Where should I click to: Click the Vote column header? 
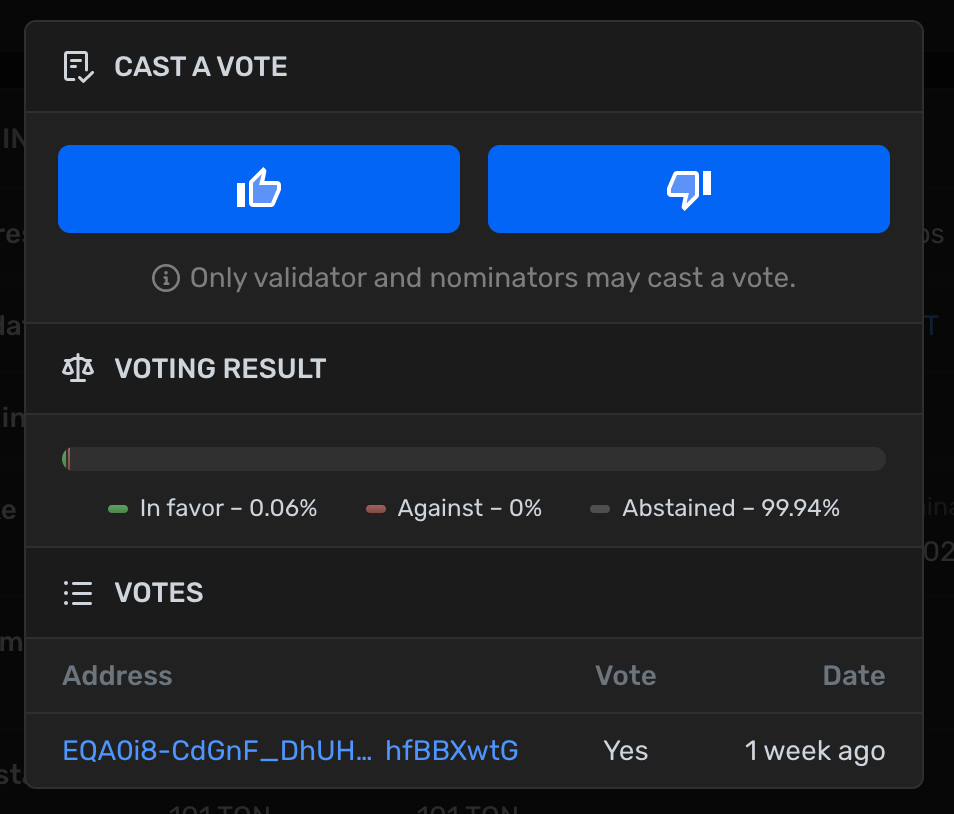coord(626,676)
